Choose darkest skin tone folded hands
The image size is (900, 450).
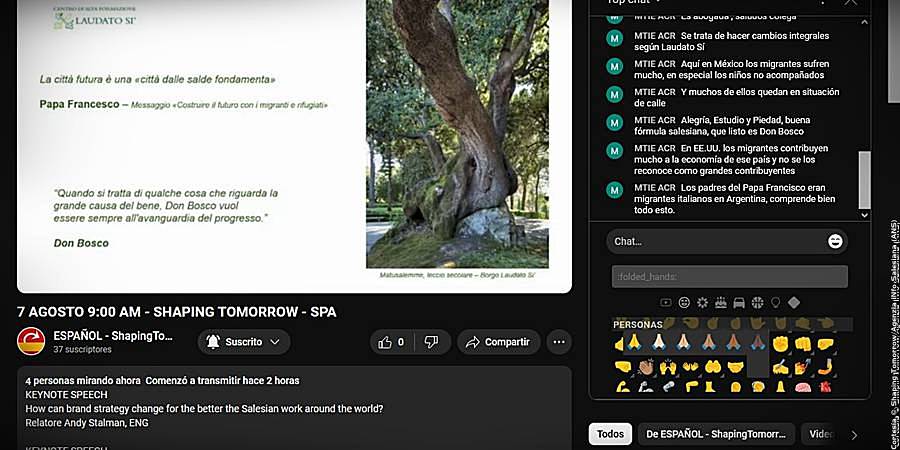758,342
